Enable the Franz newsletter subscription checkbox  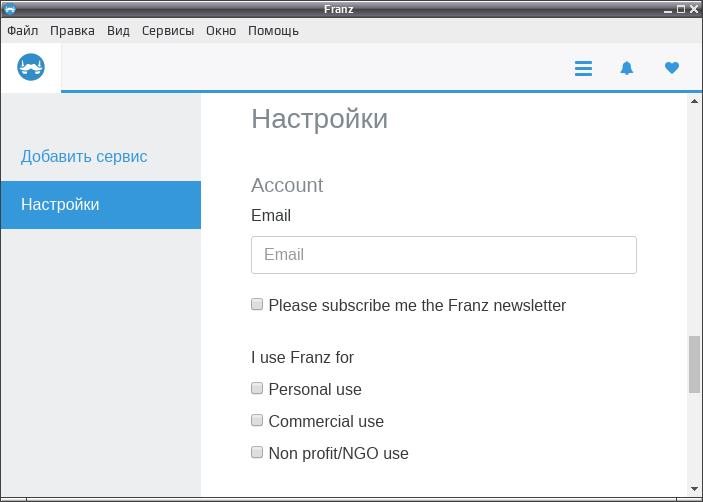tap(257, 304)
